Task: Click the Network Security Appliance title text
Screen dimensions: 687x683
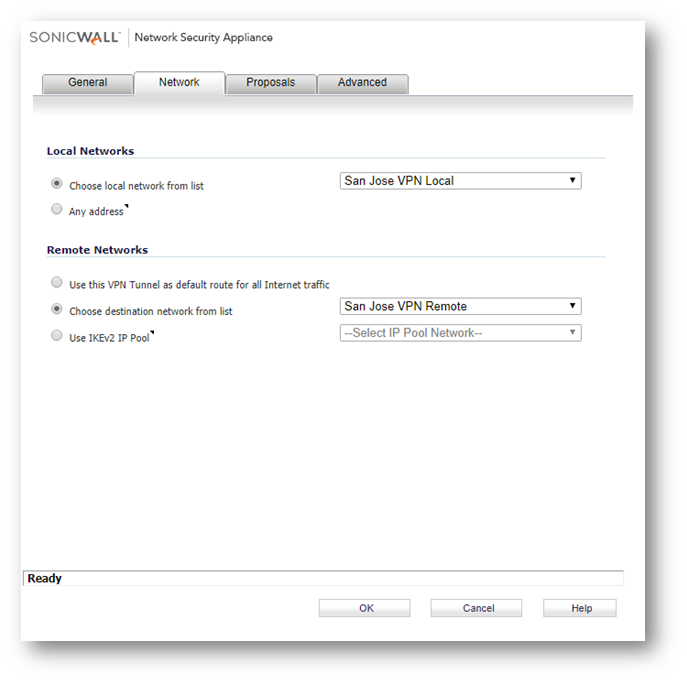Action: click(203, 38)
